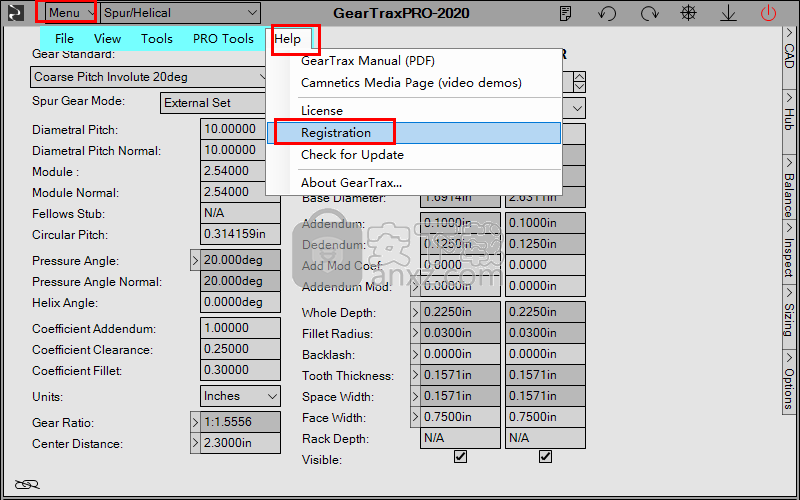
Task: Click the Coefficient Clearance 0.25000 field
Action: 240,349
